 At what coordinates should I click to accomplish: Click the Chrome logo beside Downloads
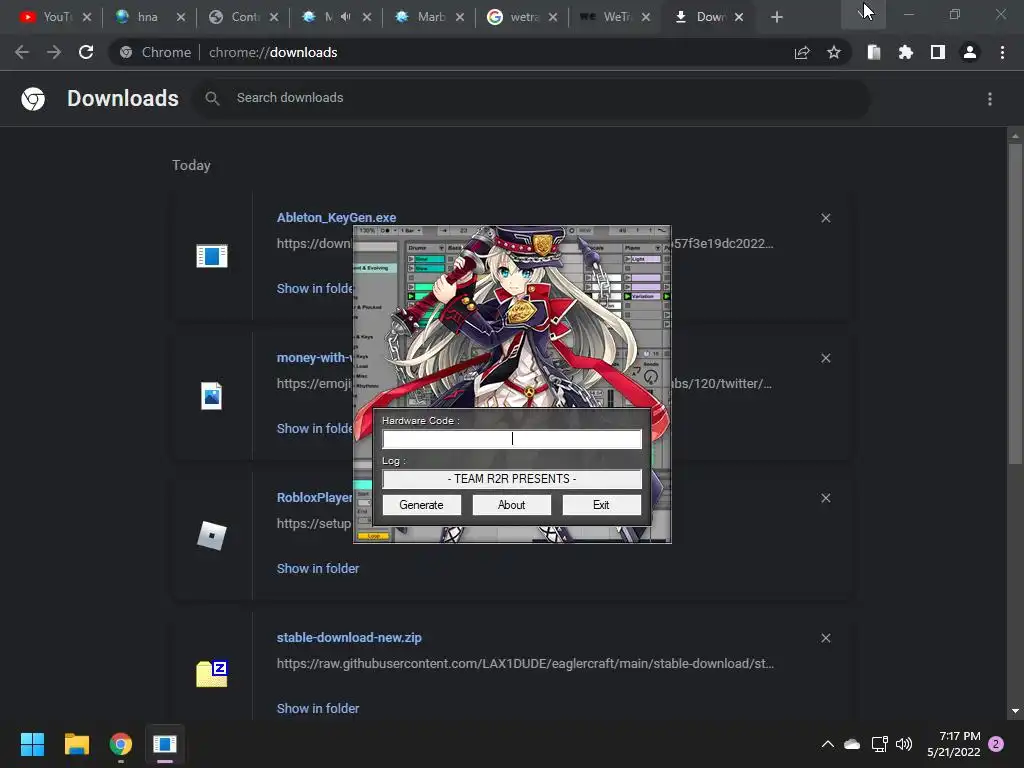pos(33,99)
